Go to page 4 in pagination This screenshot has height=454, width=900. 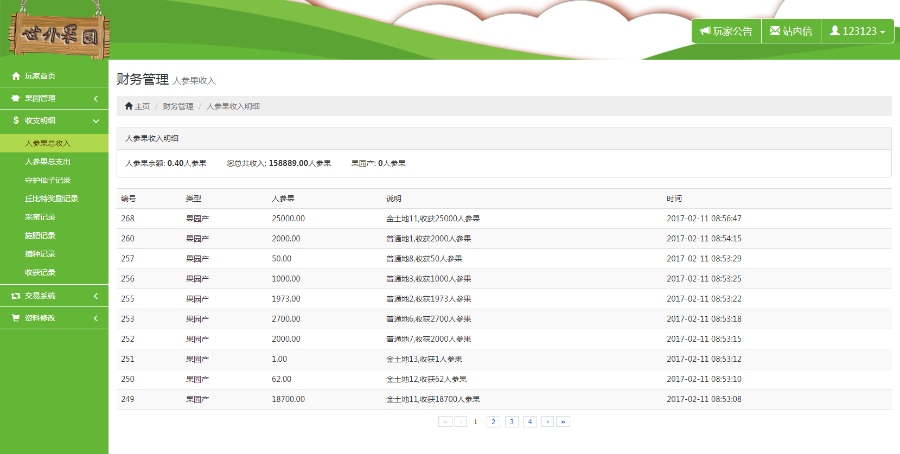(x=530, y=421)
